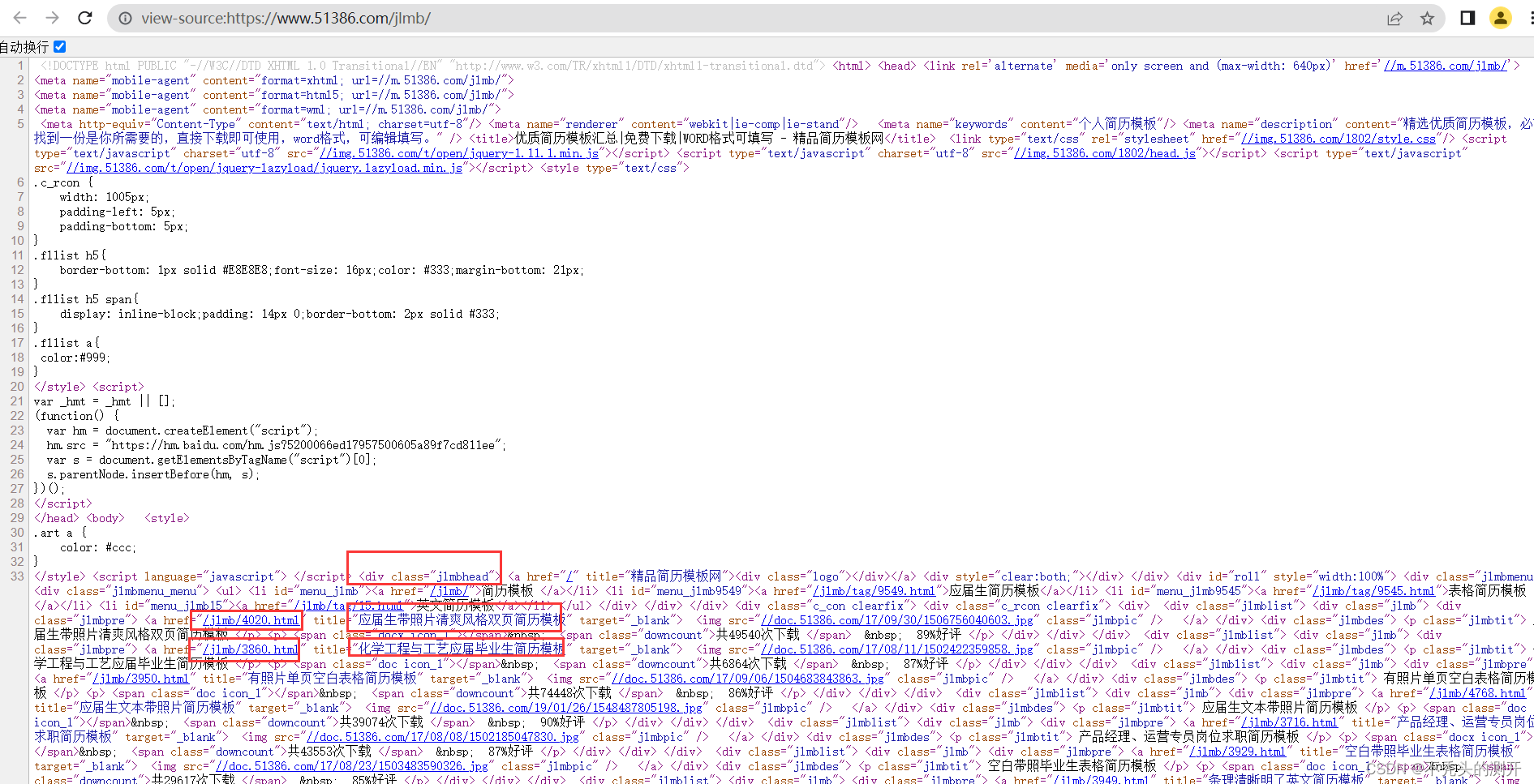Click the site info icon in address bar
1534x784 pixels.
[125, 18]
